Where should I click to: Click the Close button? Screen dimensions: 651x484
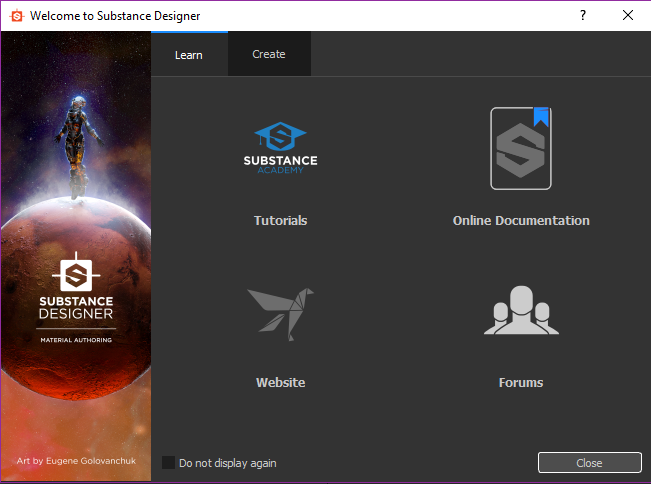(590, 462)
